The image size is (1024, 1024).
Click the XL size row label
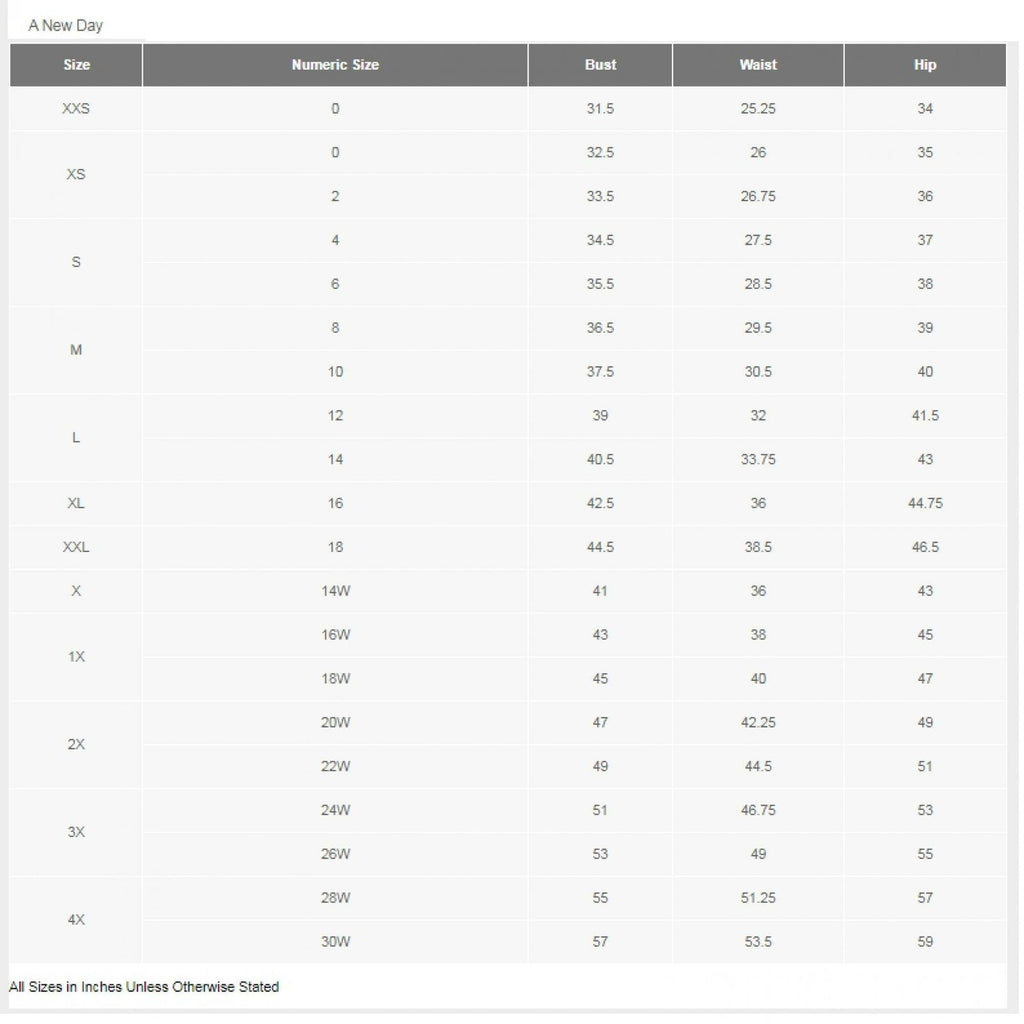76,503
